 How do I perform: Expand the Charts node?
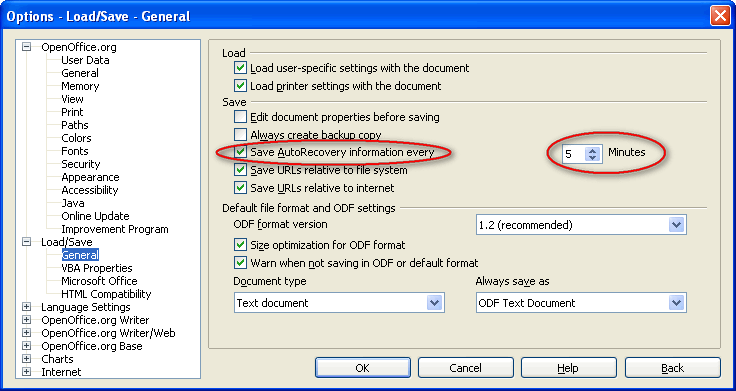pyautogui.click(x=26, y=359)
